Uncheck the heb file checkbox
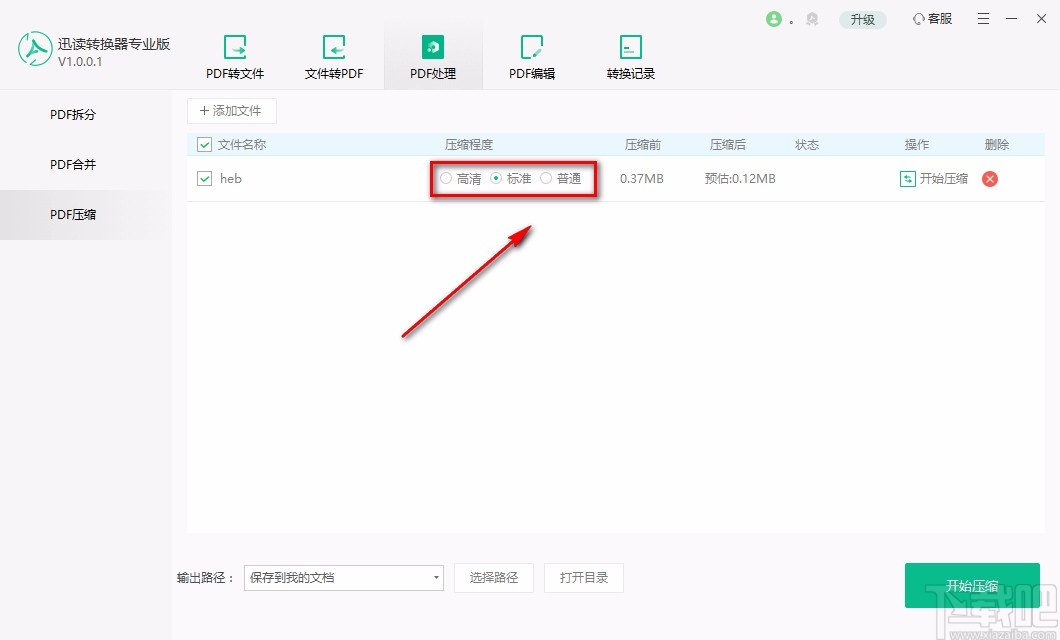 [204, 179]
